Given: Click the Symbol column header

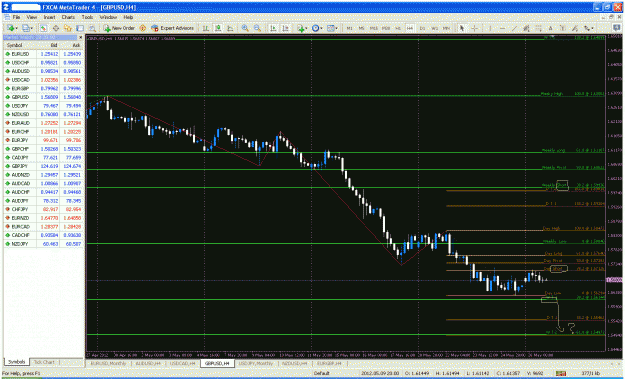Looking at the screenshot, I should [20, 45].
